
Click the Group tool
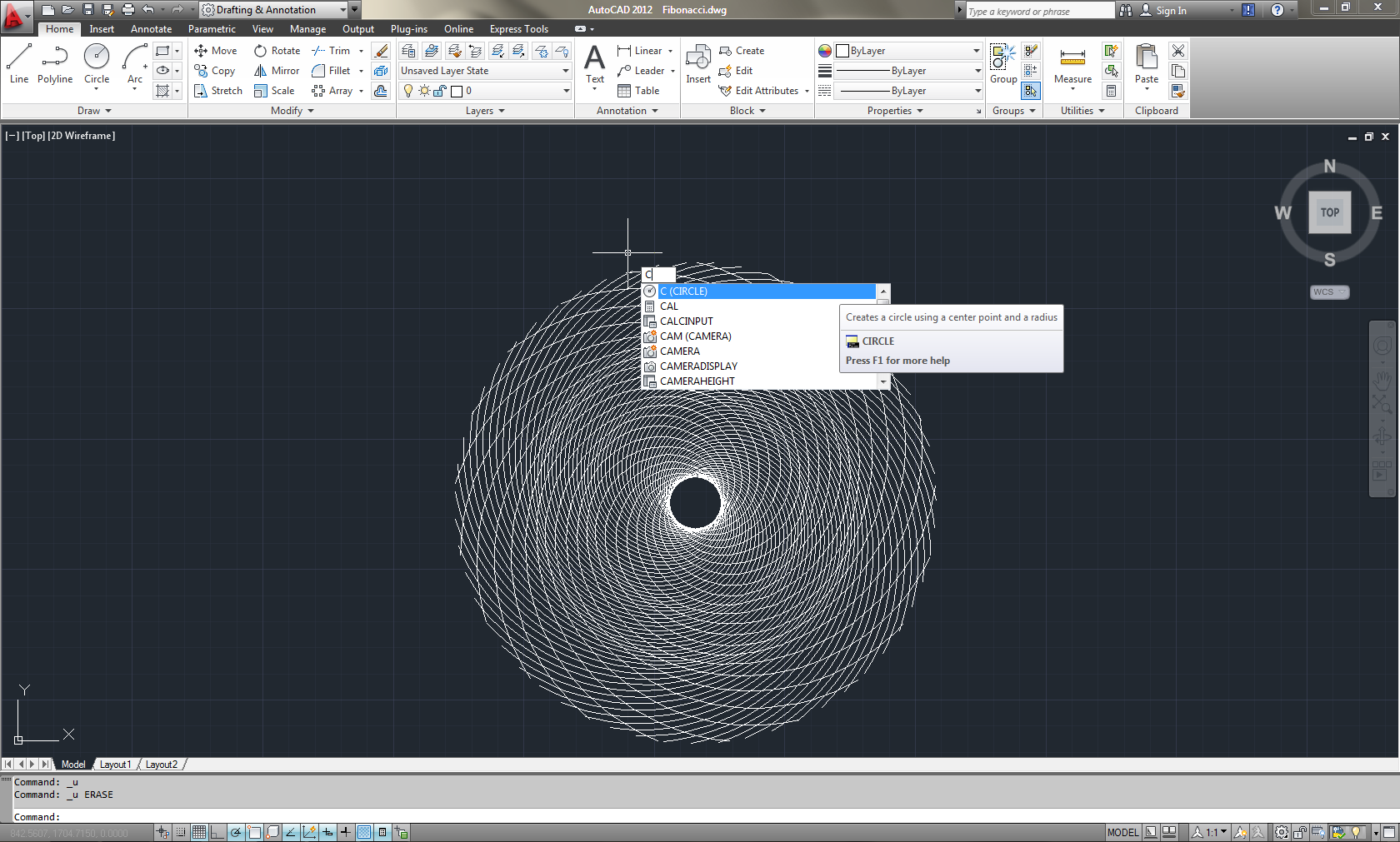[x=1002, y=65]
